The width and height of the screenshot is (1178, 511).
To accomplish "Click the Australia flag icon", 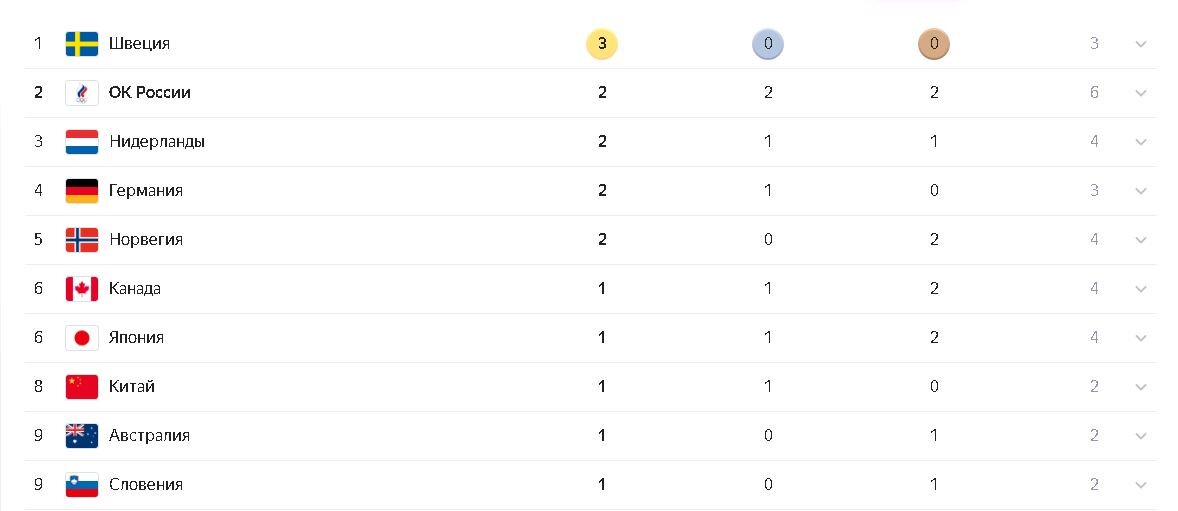I will [82, 436].
